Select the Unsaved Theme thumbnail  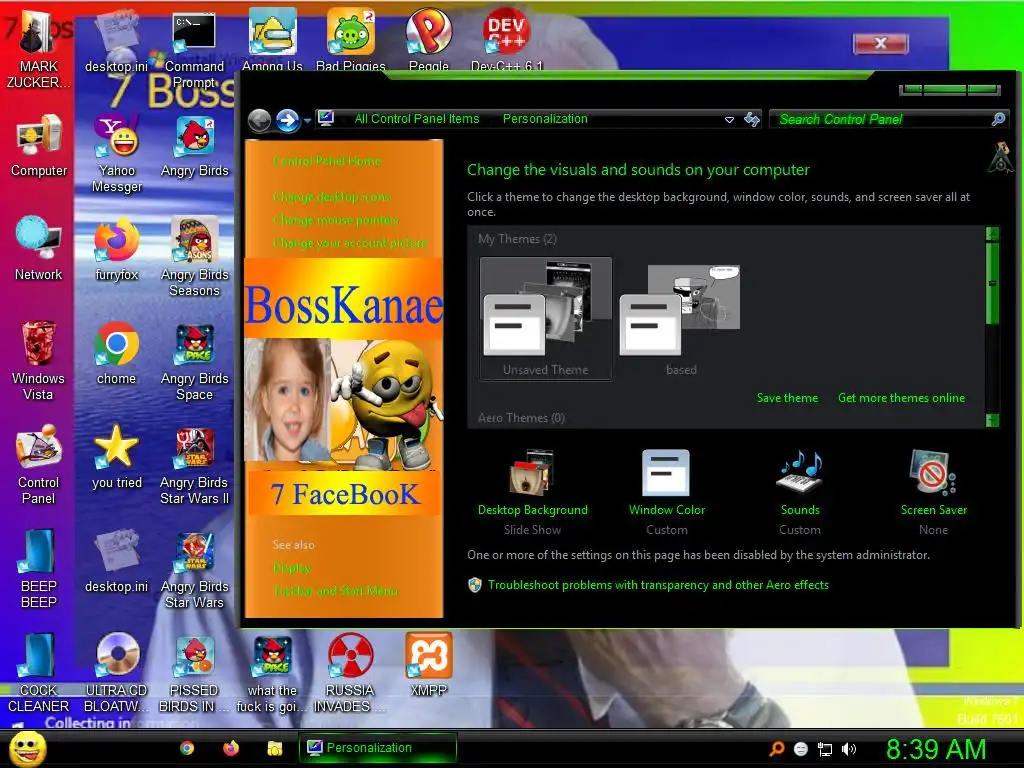546,318
